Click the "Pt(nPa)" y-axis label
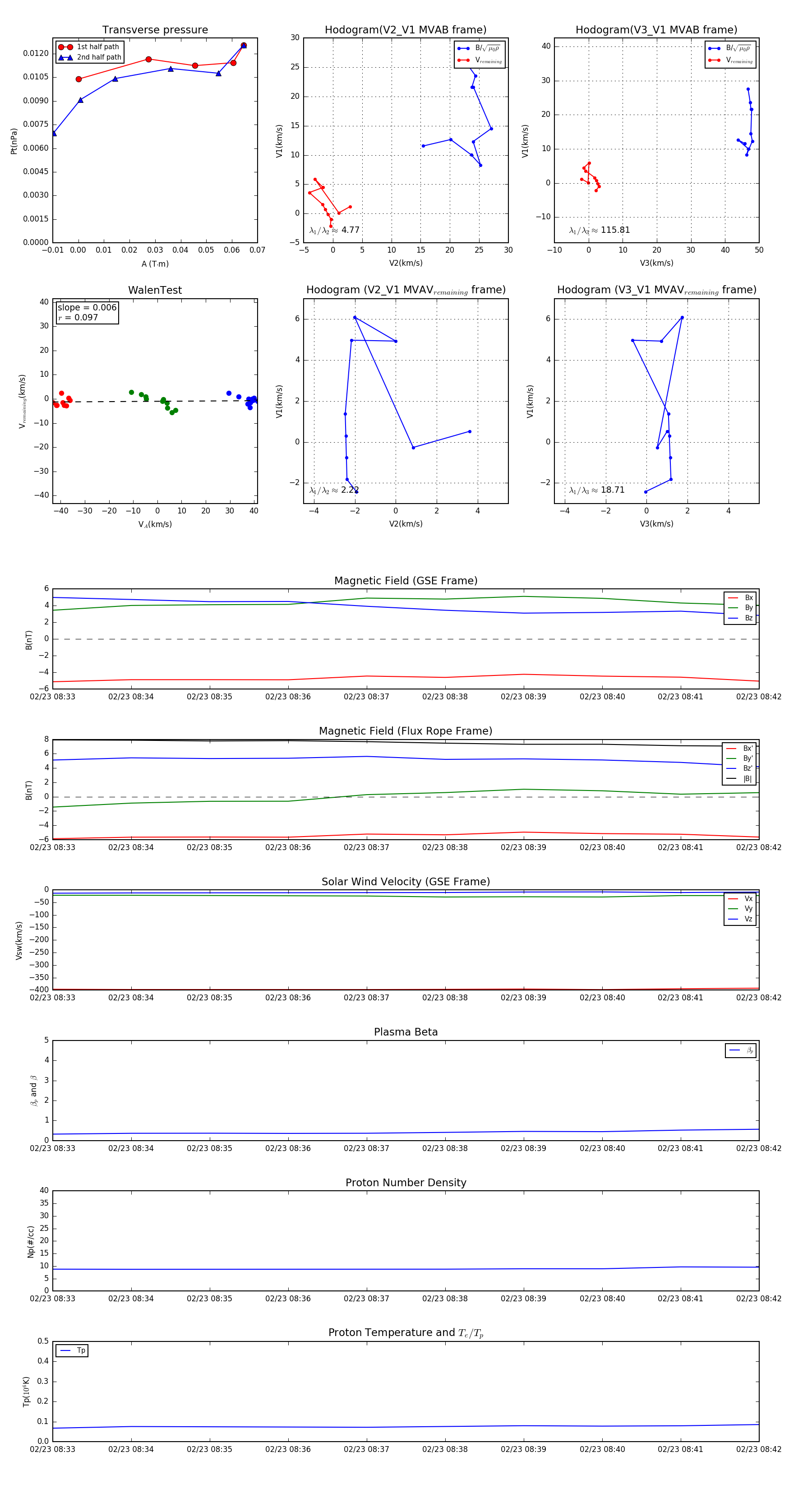This screenshot has height=1489, width=812. [14, 141]
